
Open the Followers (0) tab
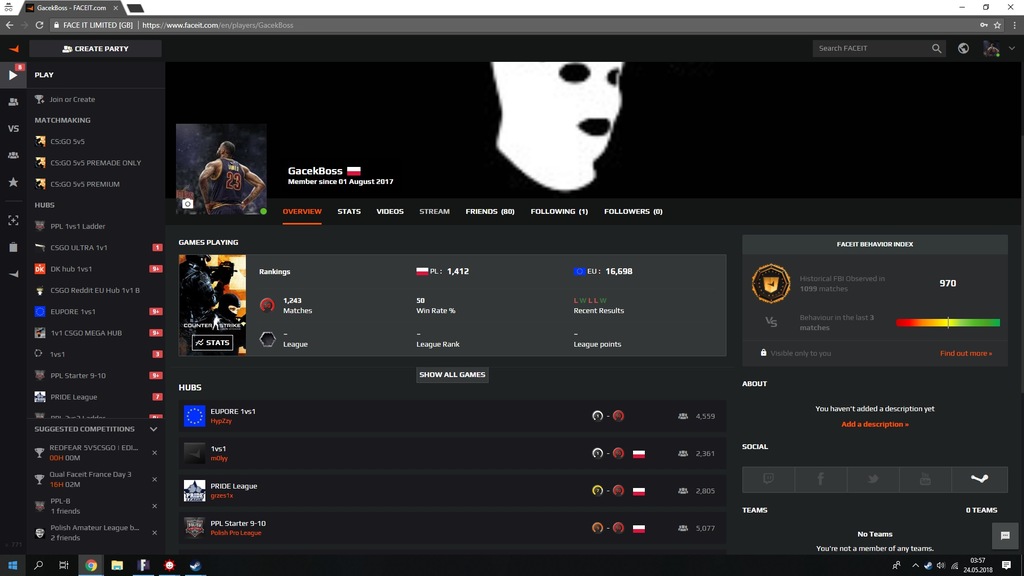click(x=633, y=212)
